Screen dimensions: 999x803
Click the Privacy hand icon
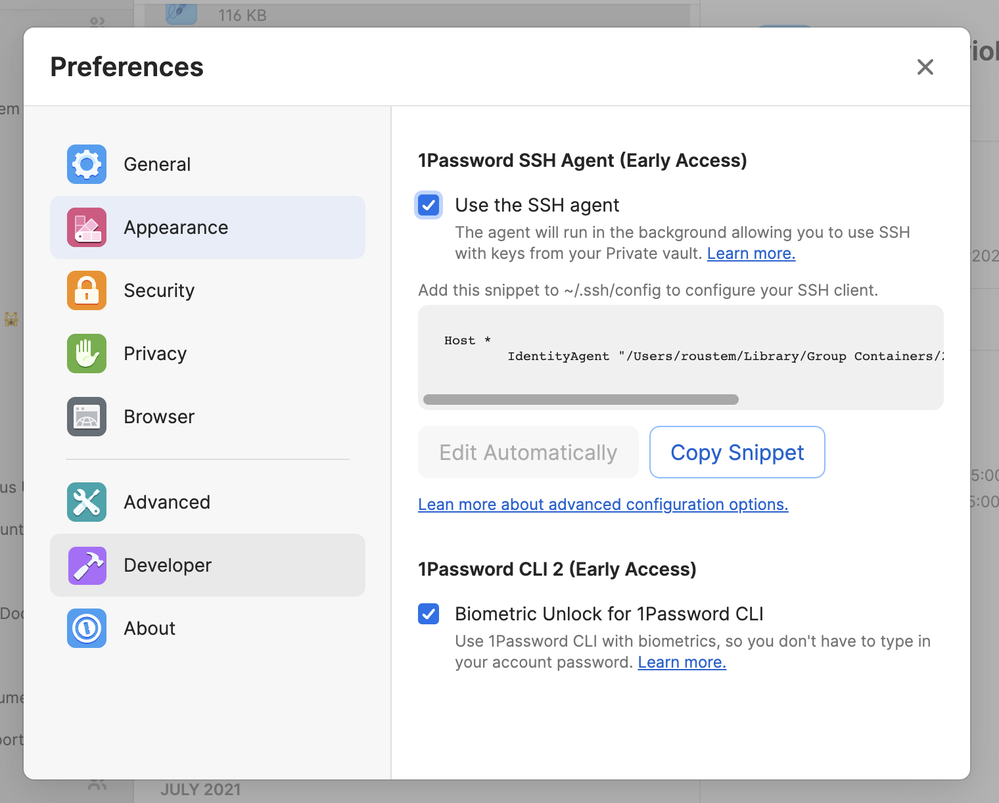(86, 354)
